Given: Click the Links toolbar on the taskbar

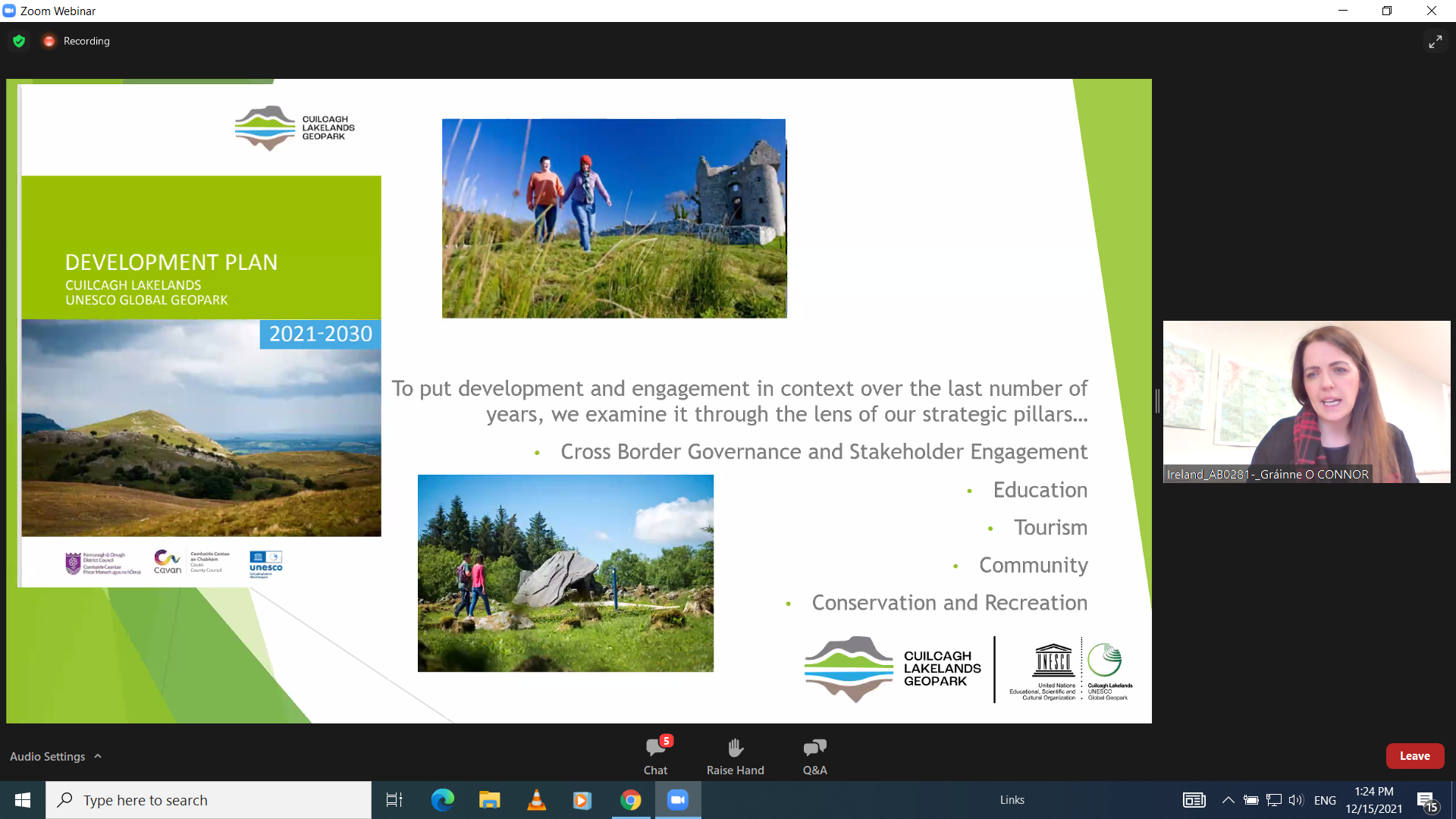Looking at the screenshot, I should coord(1012,800).
